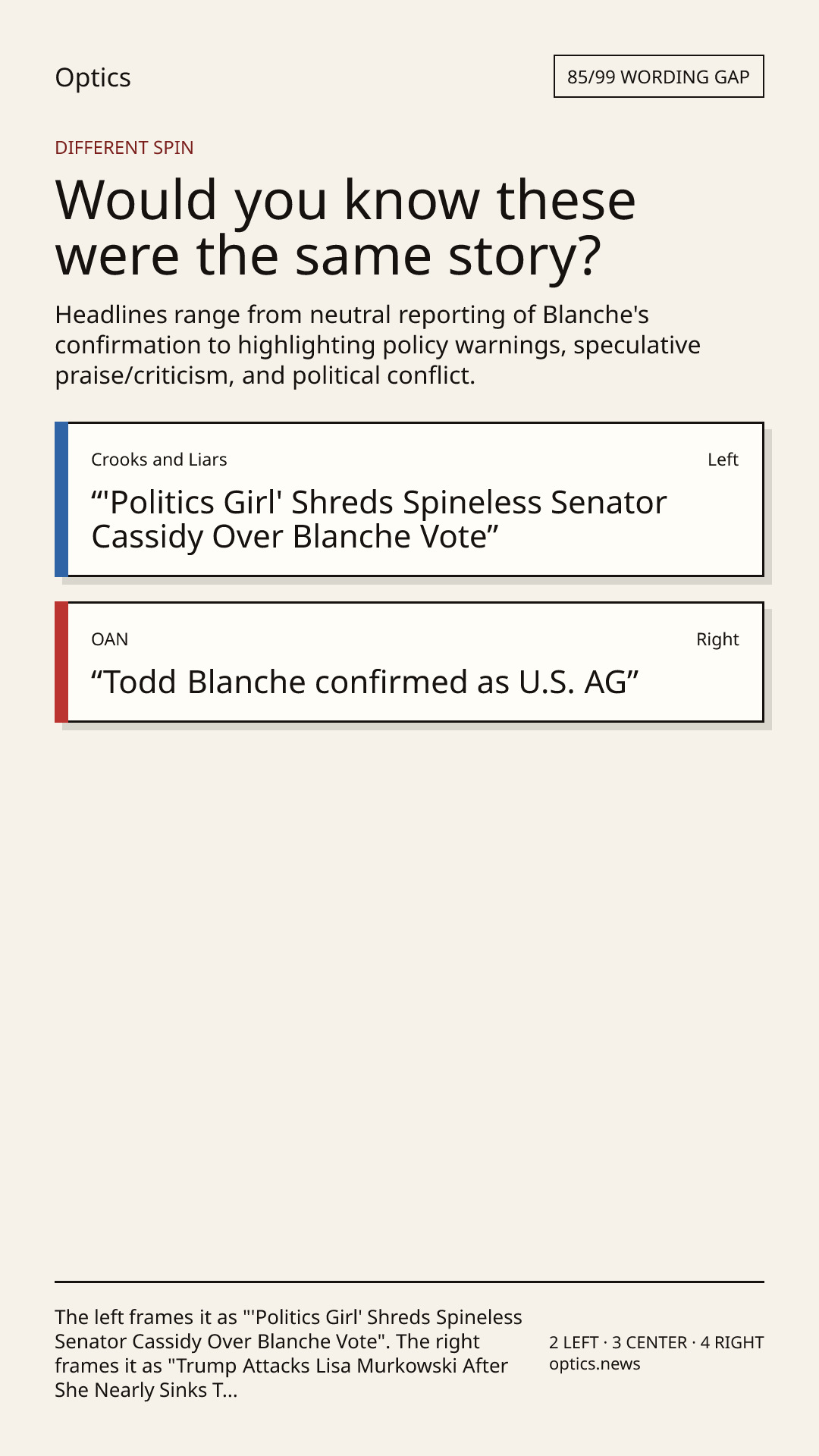Screen dimensions: 819x1456
Task: Open the optics.news link
Action: (595, 1363)
